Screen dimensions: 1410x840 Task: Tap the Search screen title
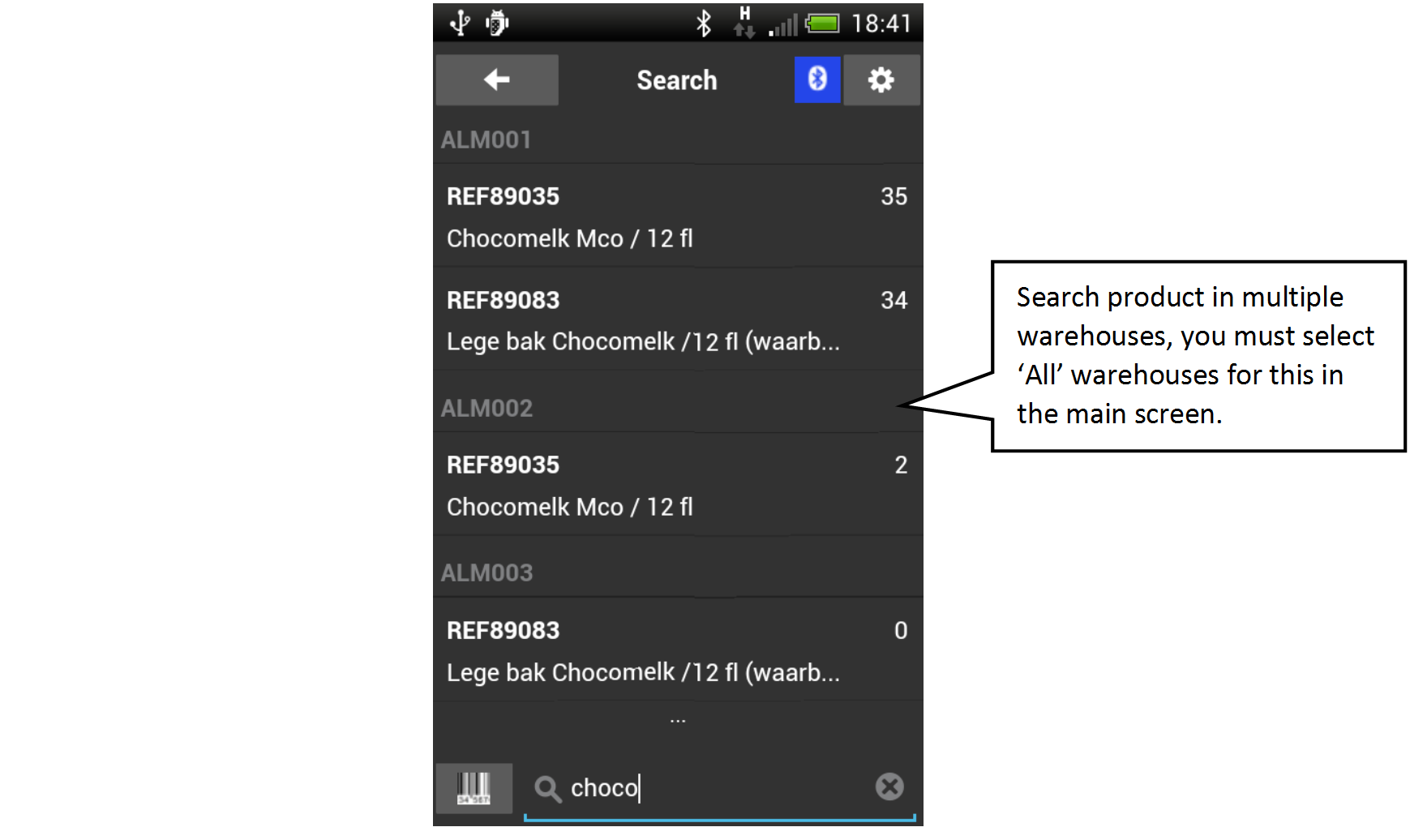tap(677, 80)
